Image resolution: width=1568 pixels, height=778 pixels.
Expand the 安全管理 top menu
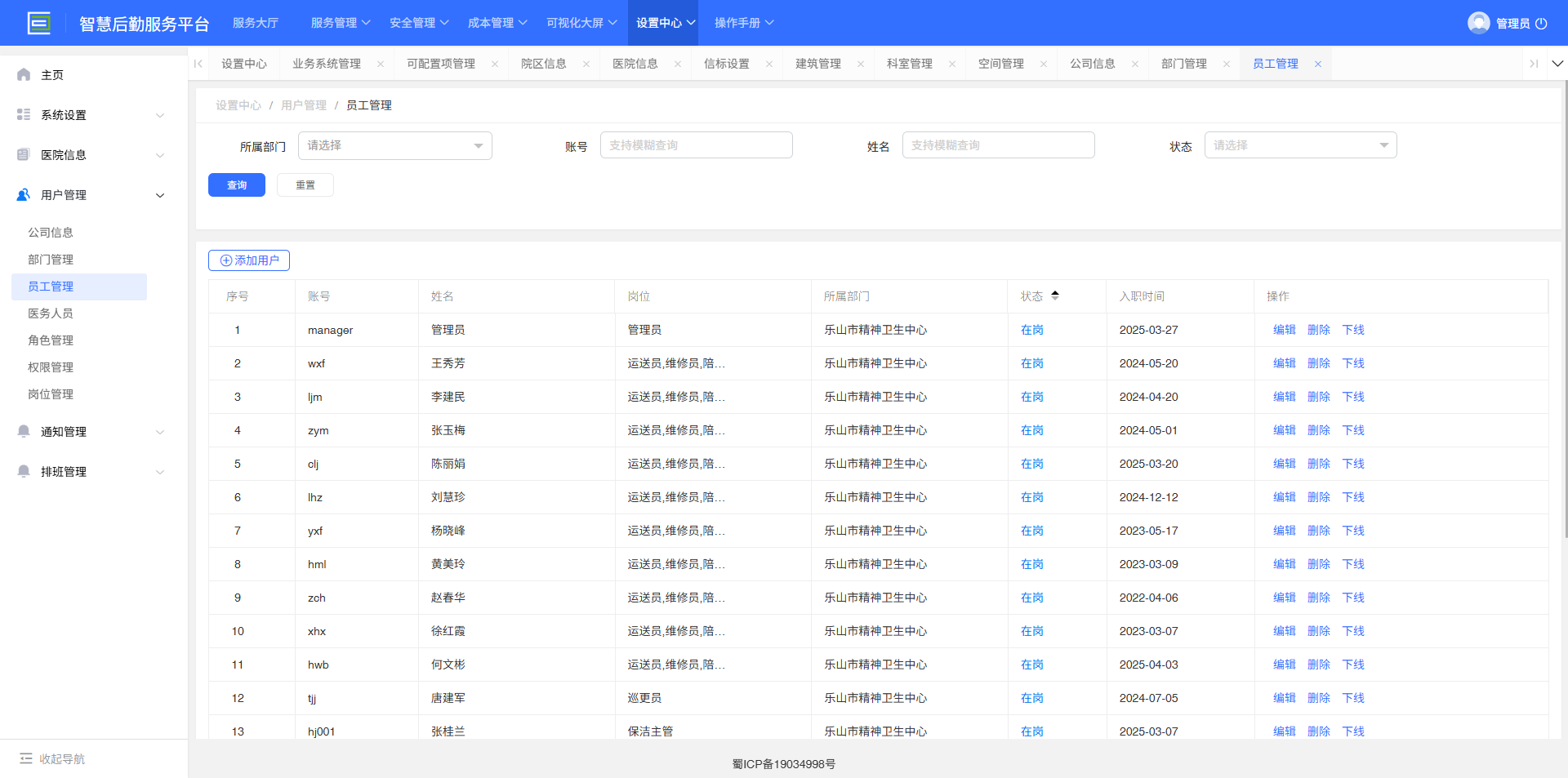click(419, 23)
